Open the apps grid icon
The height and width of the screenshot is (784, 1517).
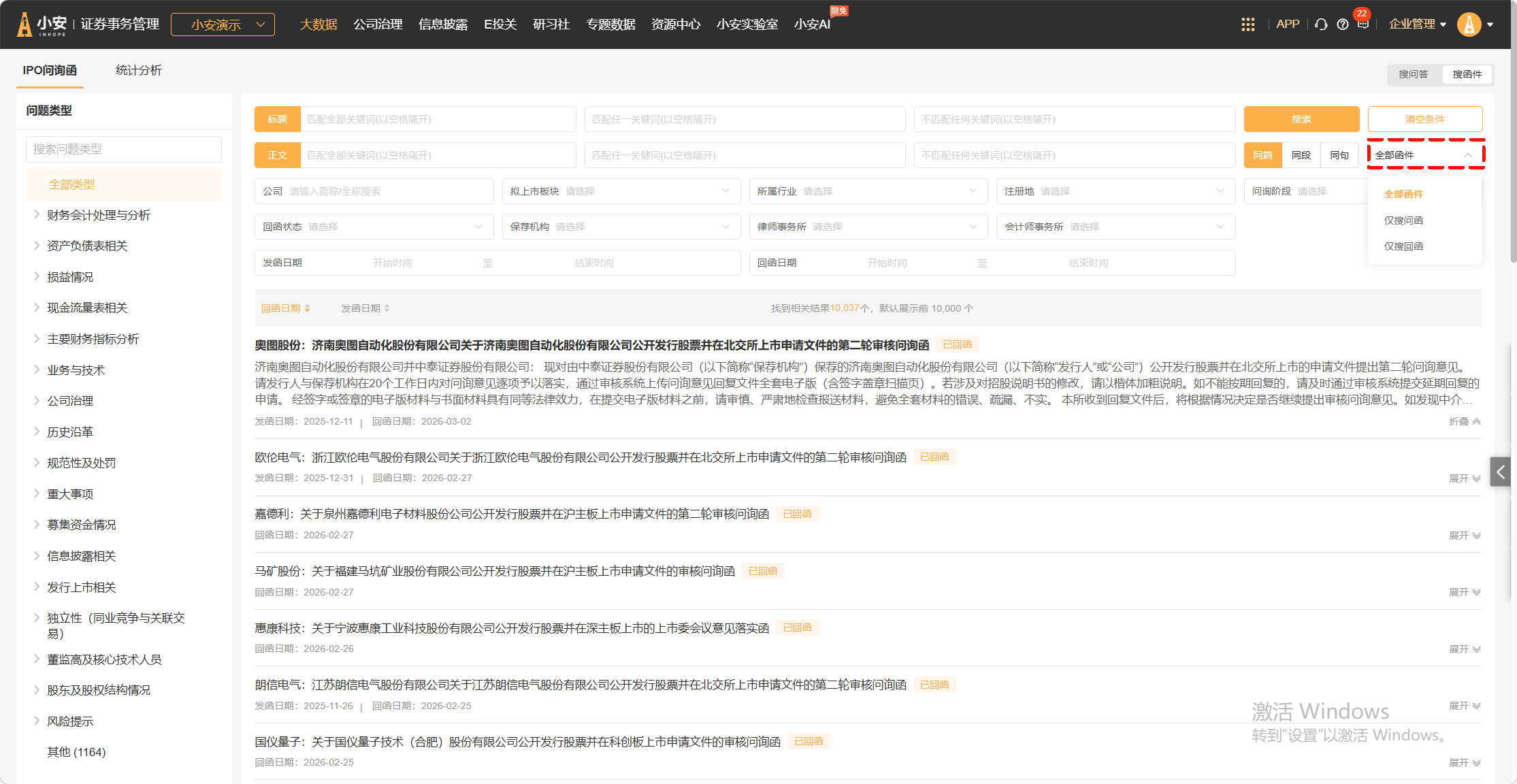point(1247,24)
